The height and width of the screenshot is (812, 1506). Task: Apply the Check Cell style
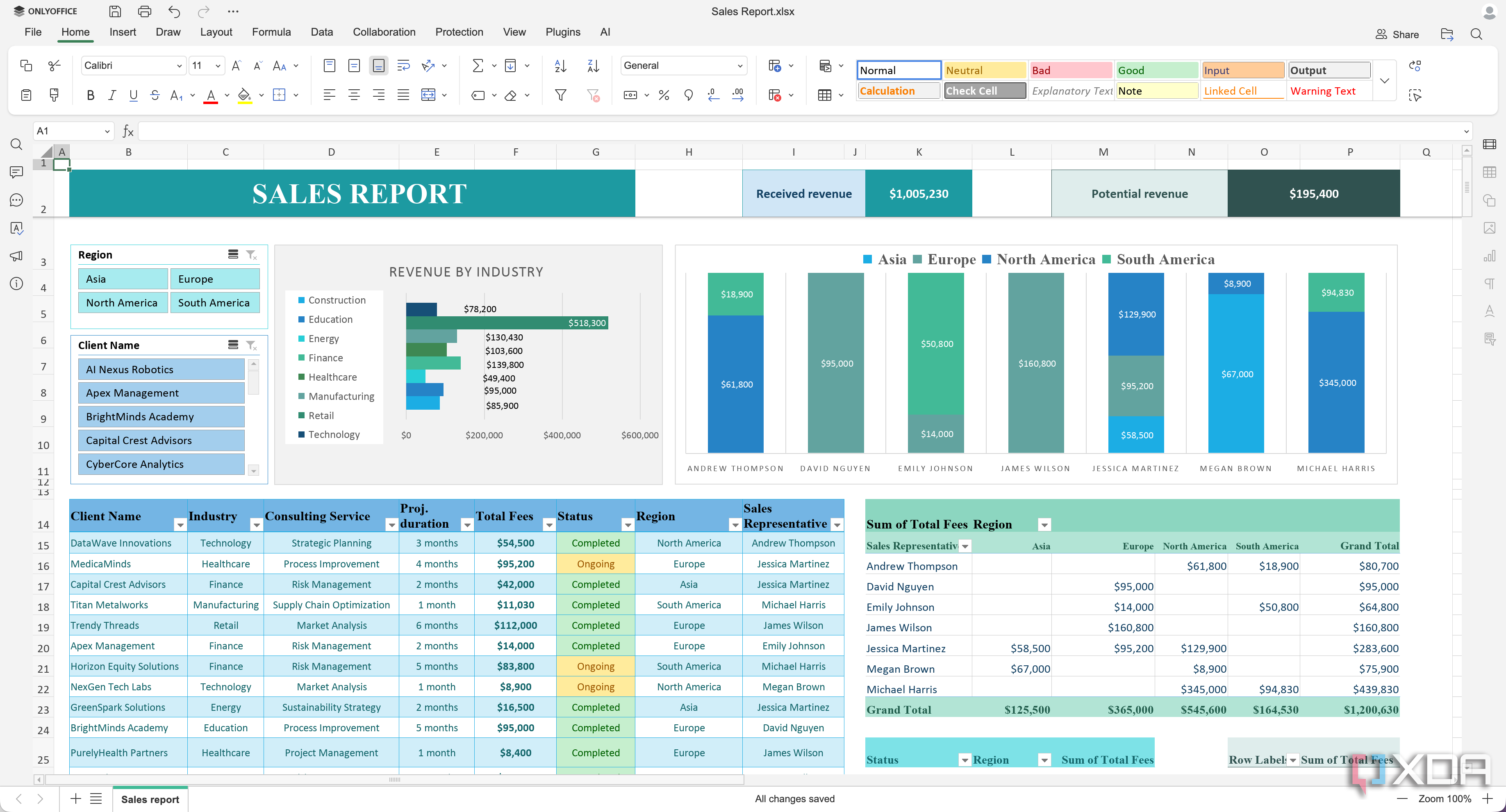985,91
